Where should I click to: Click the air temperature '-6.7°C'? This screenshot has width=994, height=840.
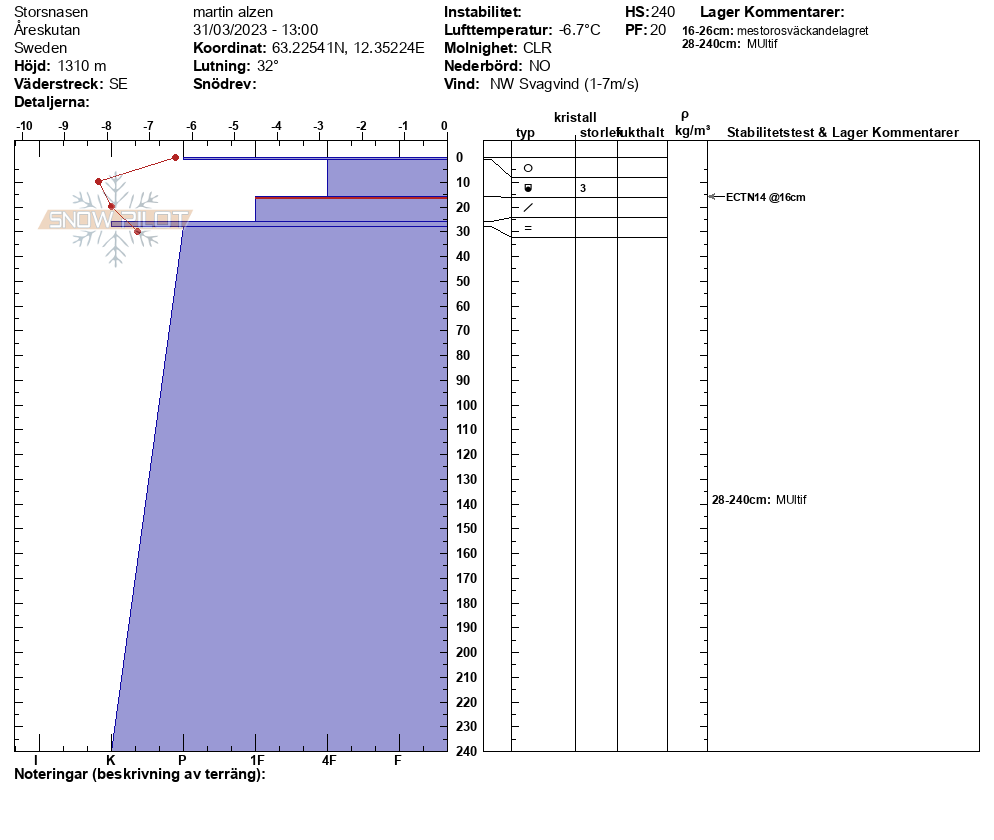(579, 30)
